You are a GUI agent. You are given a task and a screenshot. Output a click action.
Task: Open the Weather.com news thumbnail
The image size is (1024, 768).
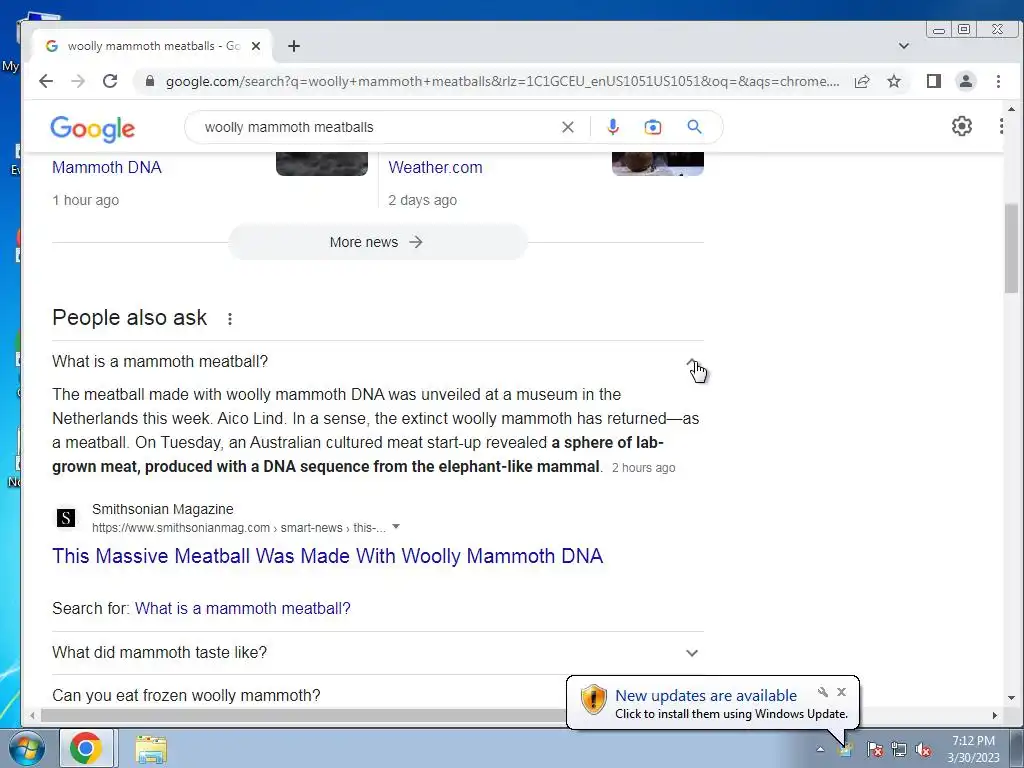(x=658, y=164)
